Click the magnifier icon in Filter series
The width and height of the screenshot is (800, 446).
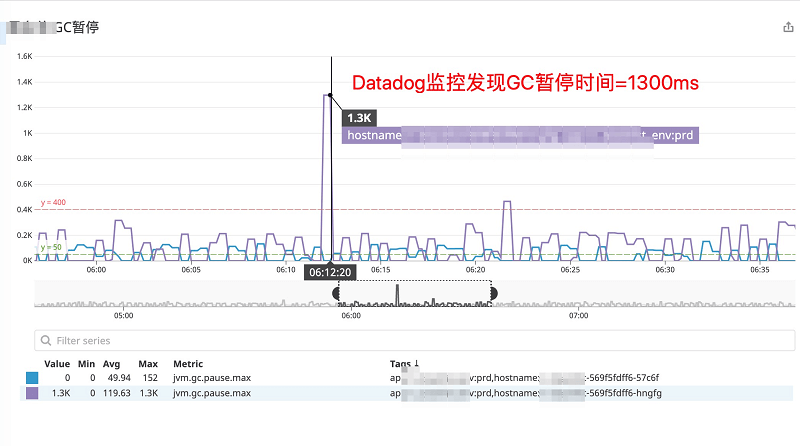pyautogui.click(x=46, y=340)
